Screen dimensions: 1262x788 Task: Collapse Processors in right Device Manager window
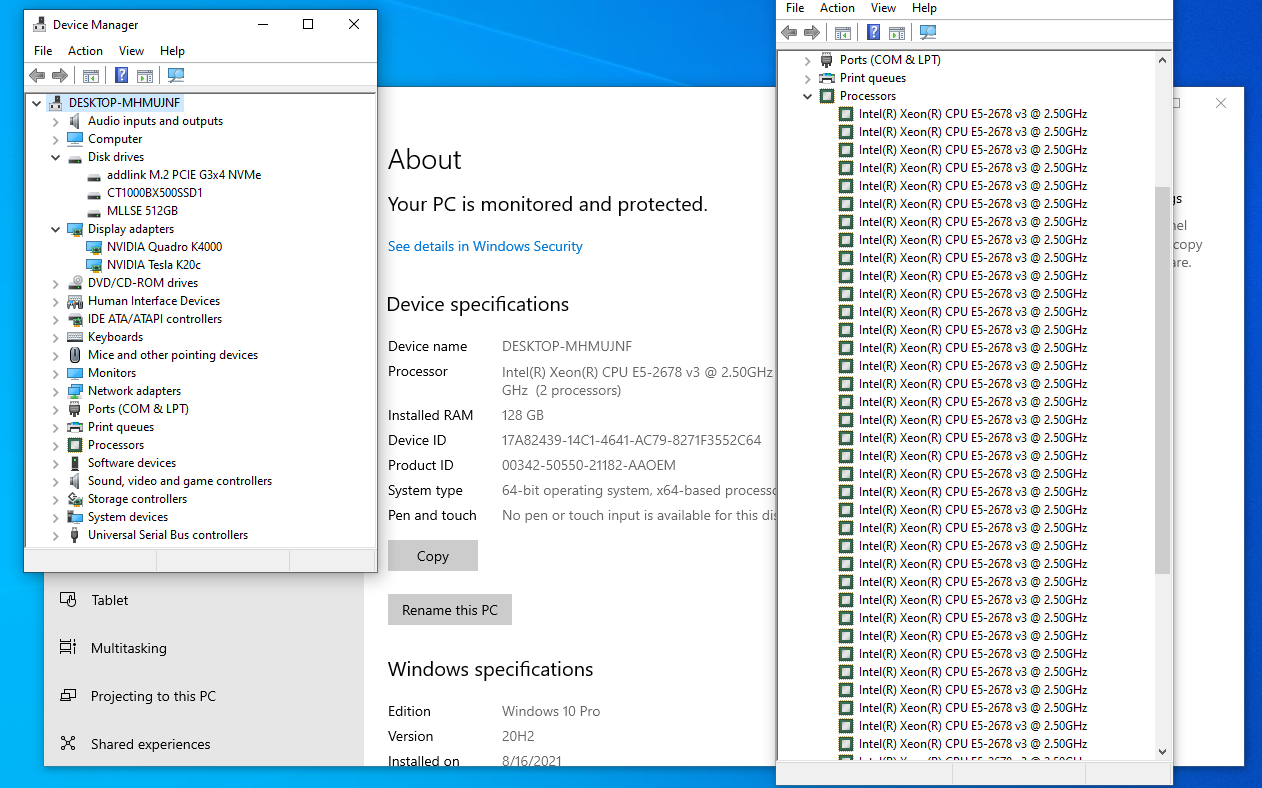pos(808,96)
